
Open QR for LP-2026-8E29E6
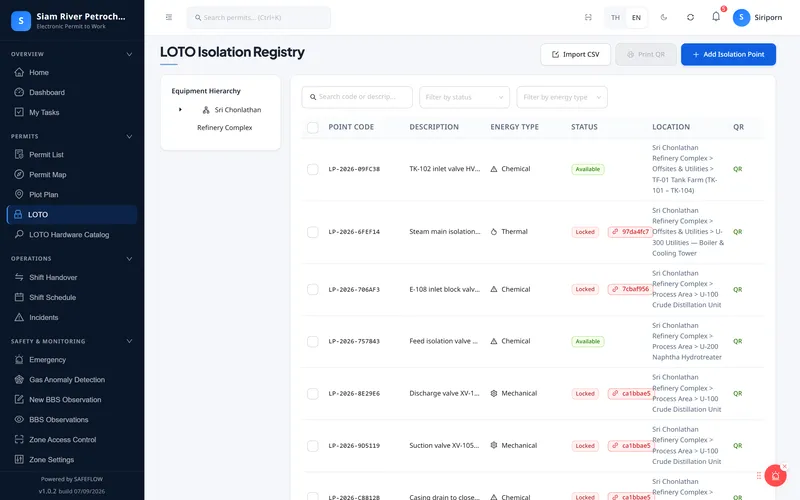point(738,393)
